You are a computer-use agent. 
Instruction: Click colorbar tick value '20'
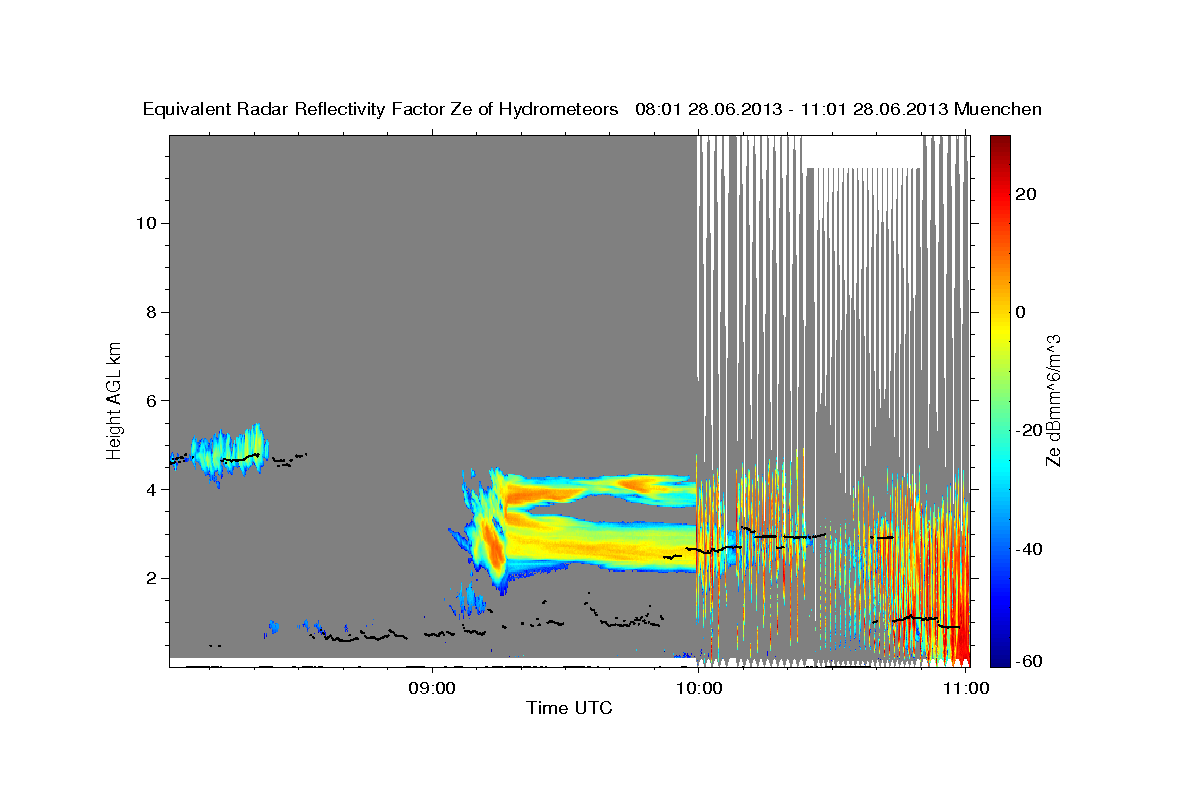point(1025,194)
